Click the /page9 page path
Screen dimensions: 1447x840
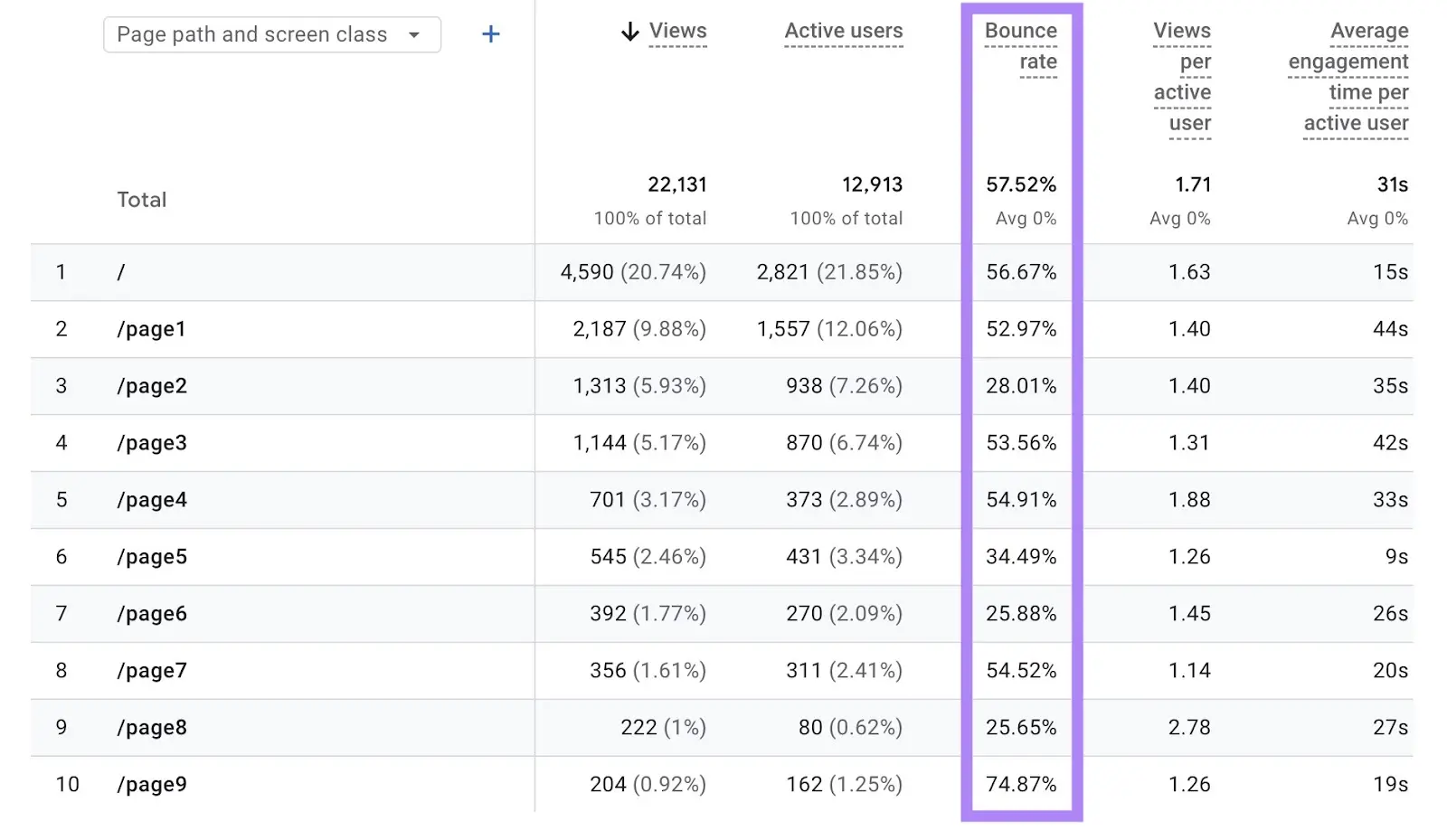(152, 785)
